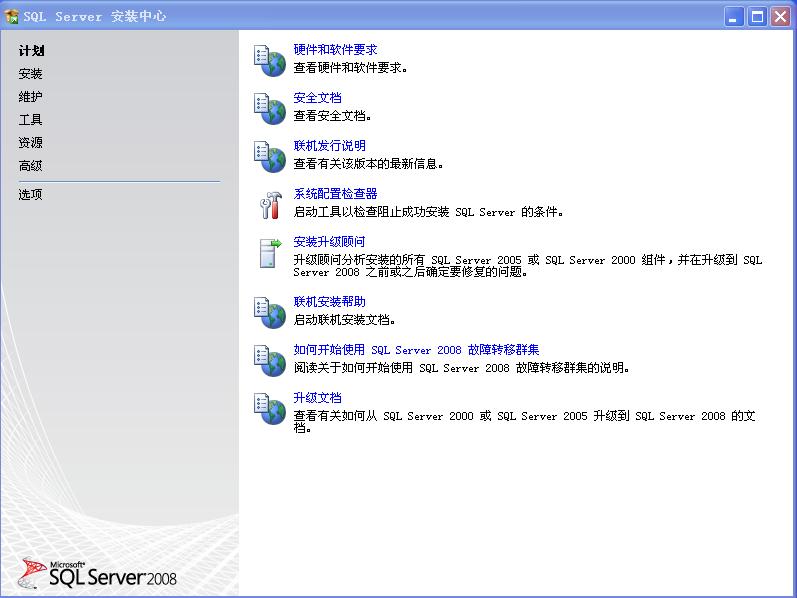Open the 安全文档 link
The width and height of the screenshot is (797, 598).
pyautogui.click(x=317, y=98)
